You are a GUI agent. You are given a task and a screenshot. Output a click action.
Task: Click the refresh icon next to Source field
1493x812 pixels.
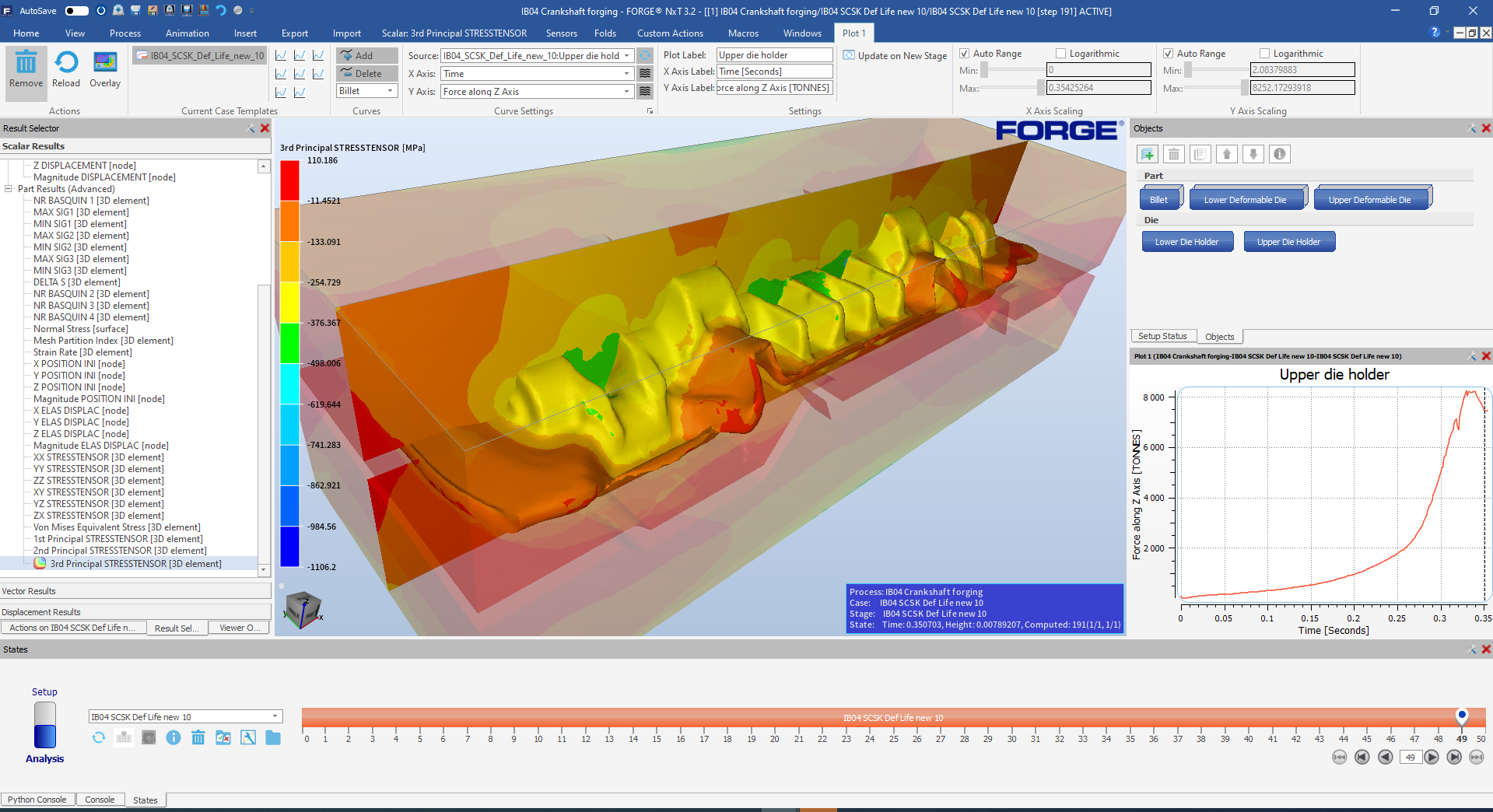point(645,56)
